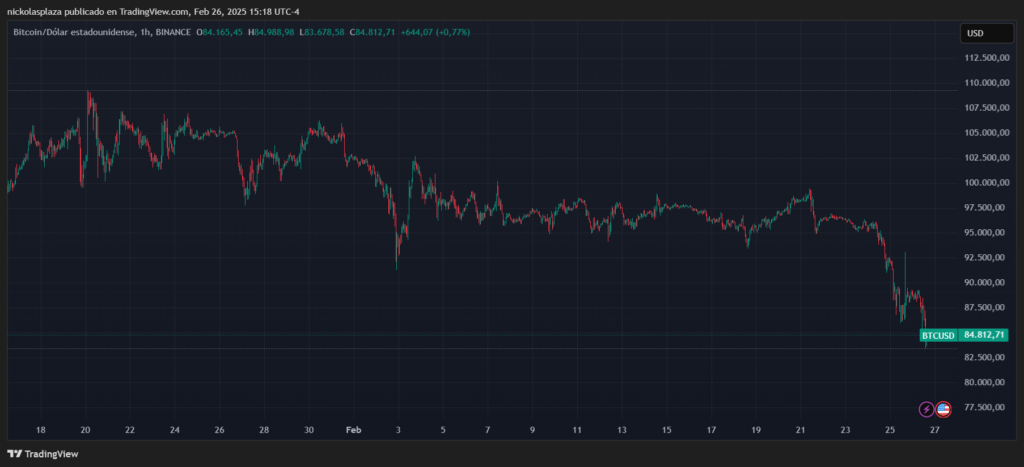Click the 84.812,71 current price label

(x=985, y=334)
